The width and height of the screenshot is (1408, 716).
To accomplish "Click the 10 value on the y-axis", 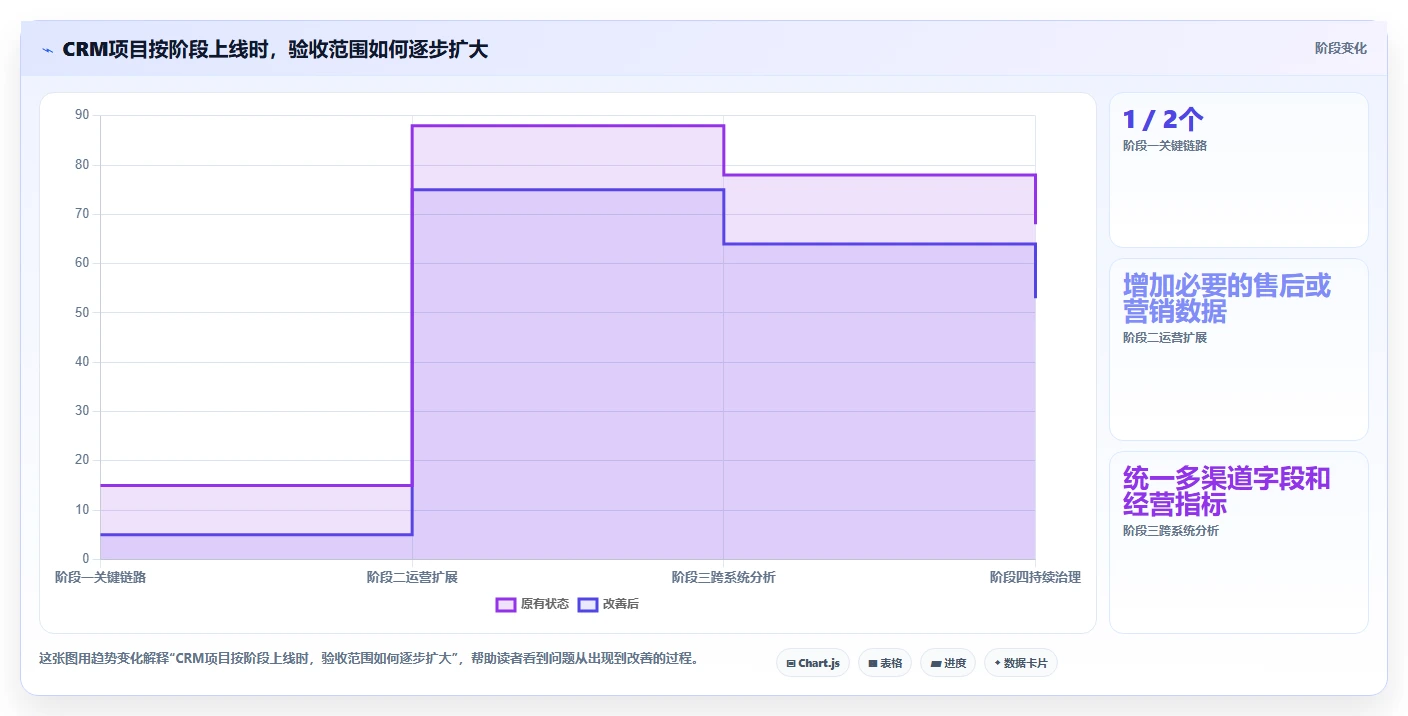I will [x=82, y=509].
